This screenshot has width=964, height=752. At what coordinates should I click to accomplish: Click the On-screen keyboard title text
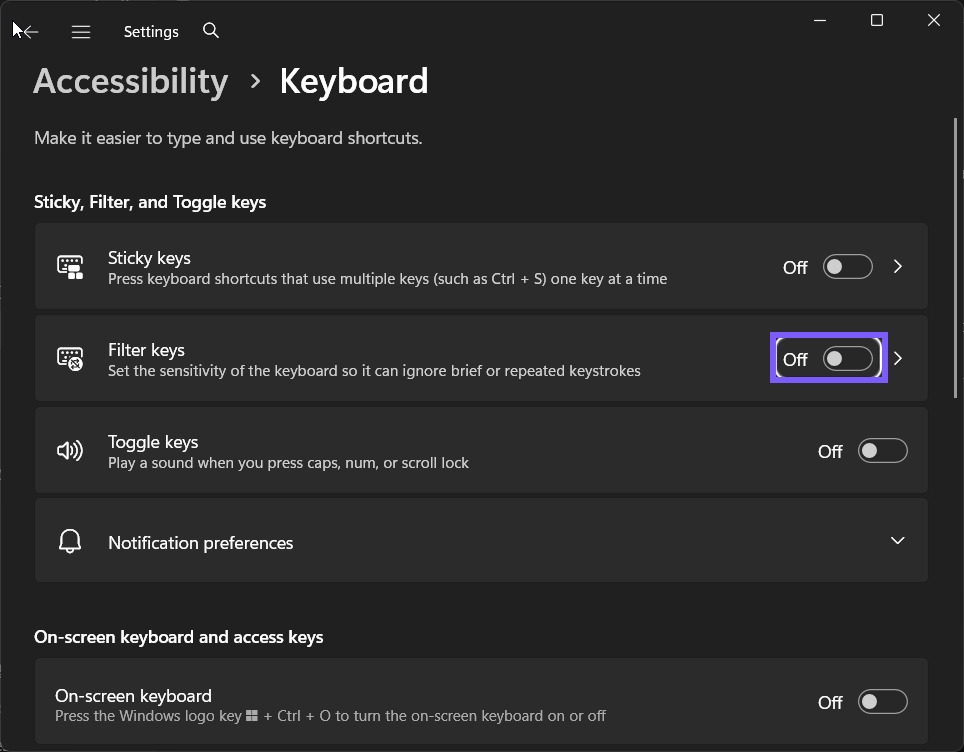pyautogui.click(x=133, y=695)
